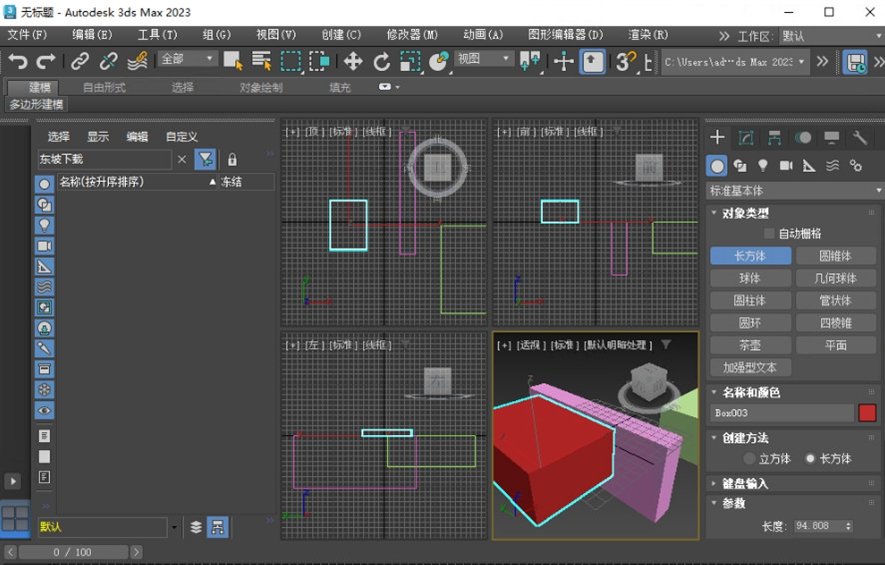Toggle the 自动栅格 checkbox

769,233
